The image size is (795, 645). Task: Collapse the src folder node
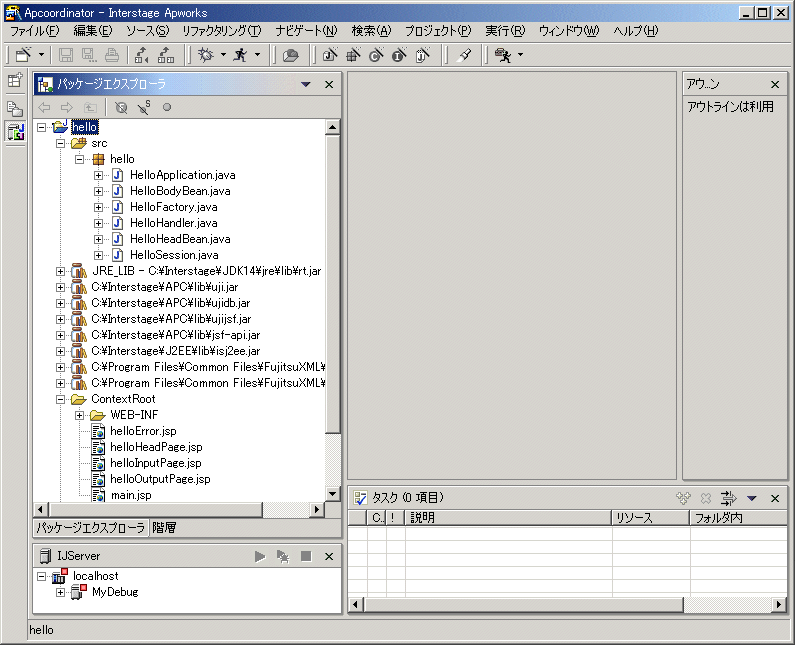[x=60, y=144]
